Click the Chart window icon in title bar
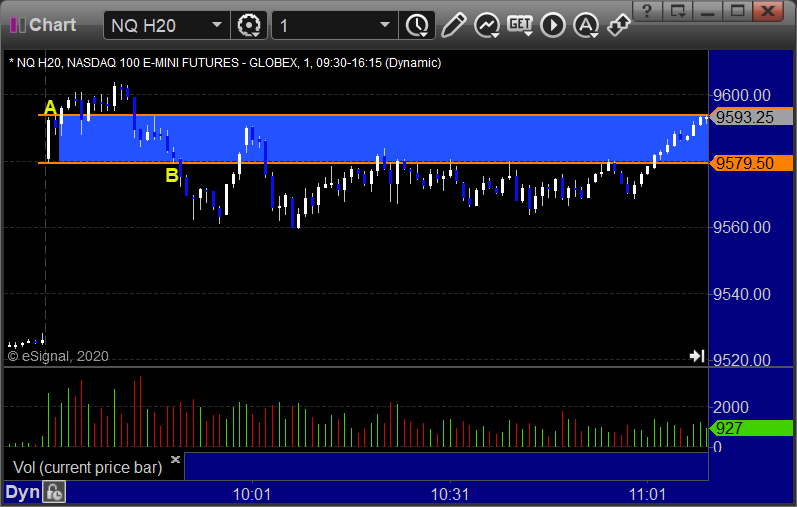 (x=17, y=25)
